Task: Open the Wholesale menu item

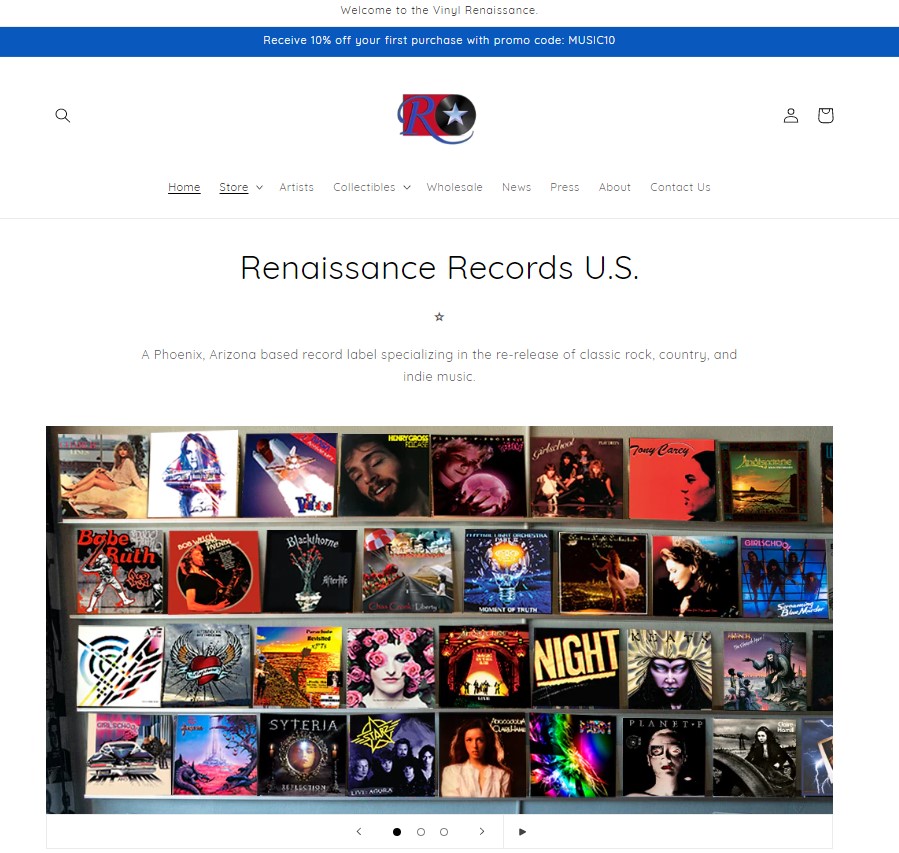Action: 455,187
